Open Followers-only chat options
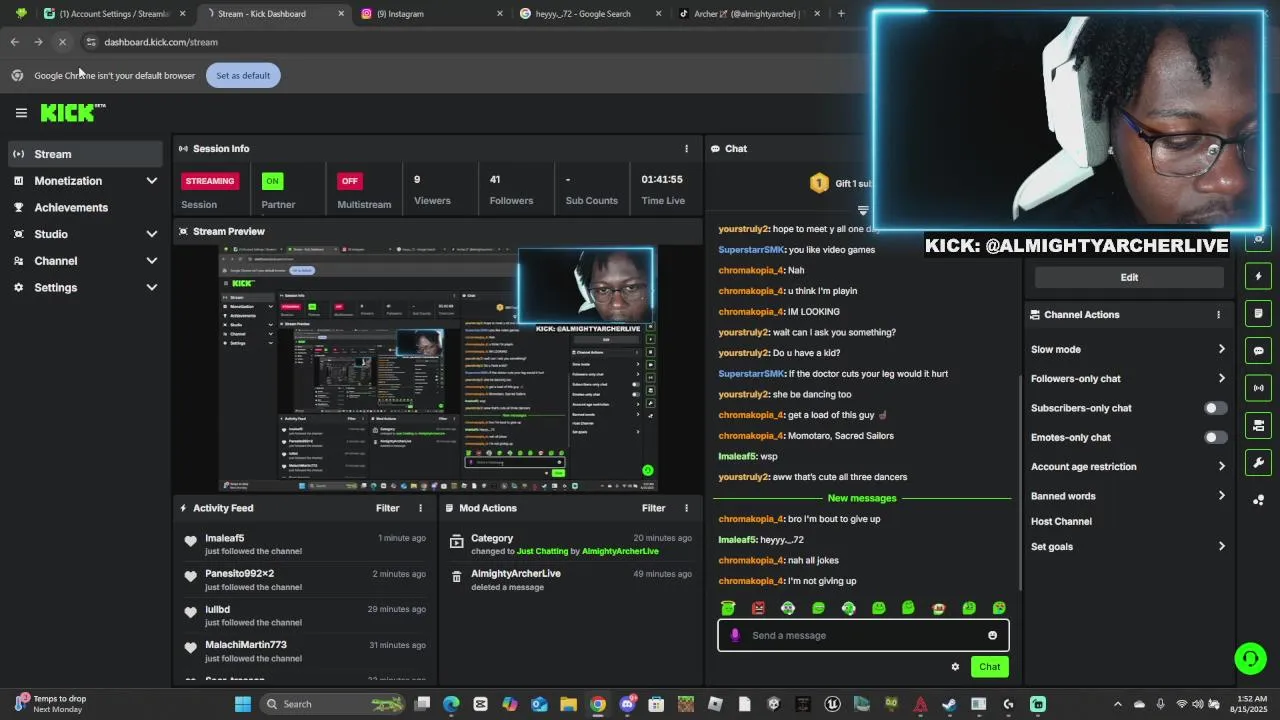The height and width of the screenshot is (720, 1280). point(1128,378)
